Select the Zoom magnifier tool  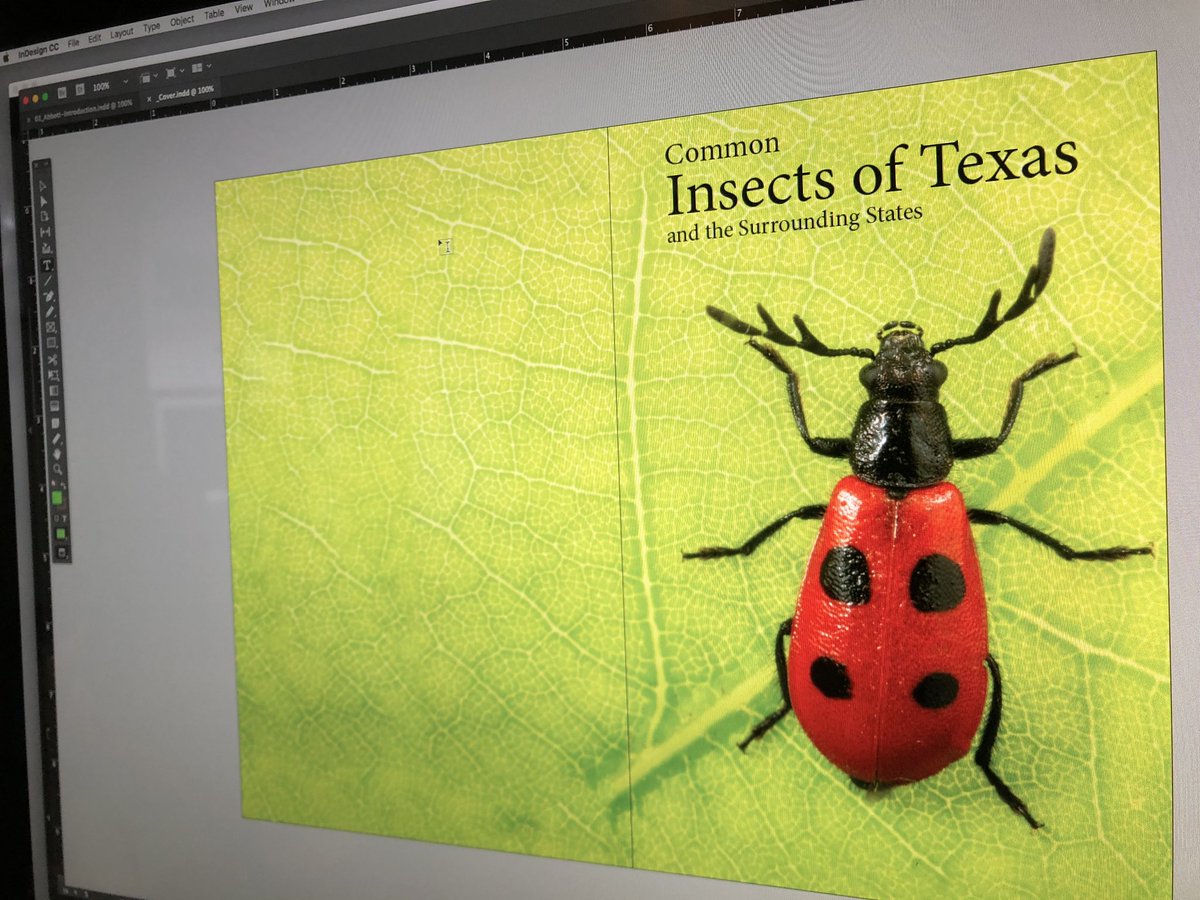coord(57,468)
